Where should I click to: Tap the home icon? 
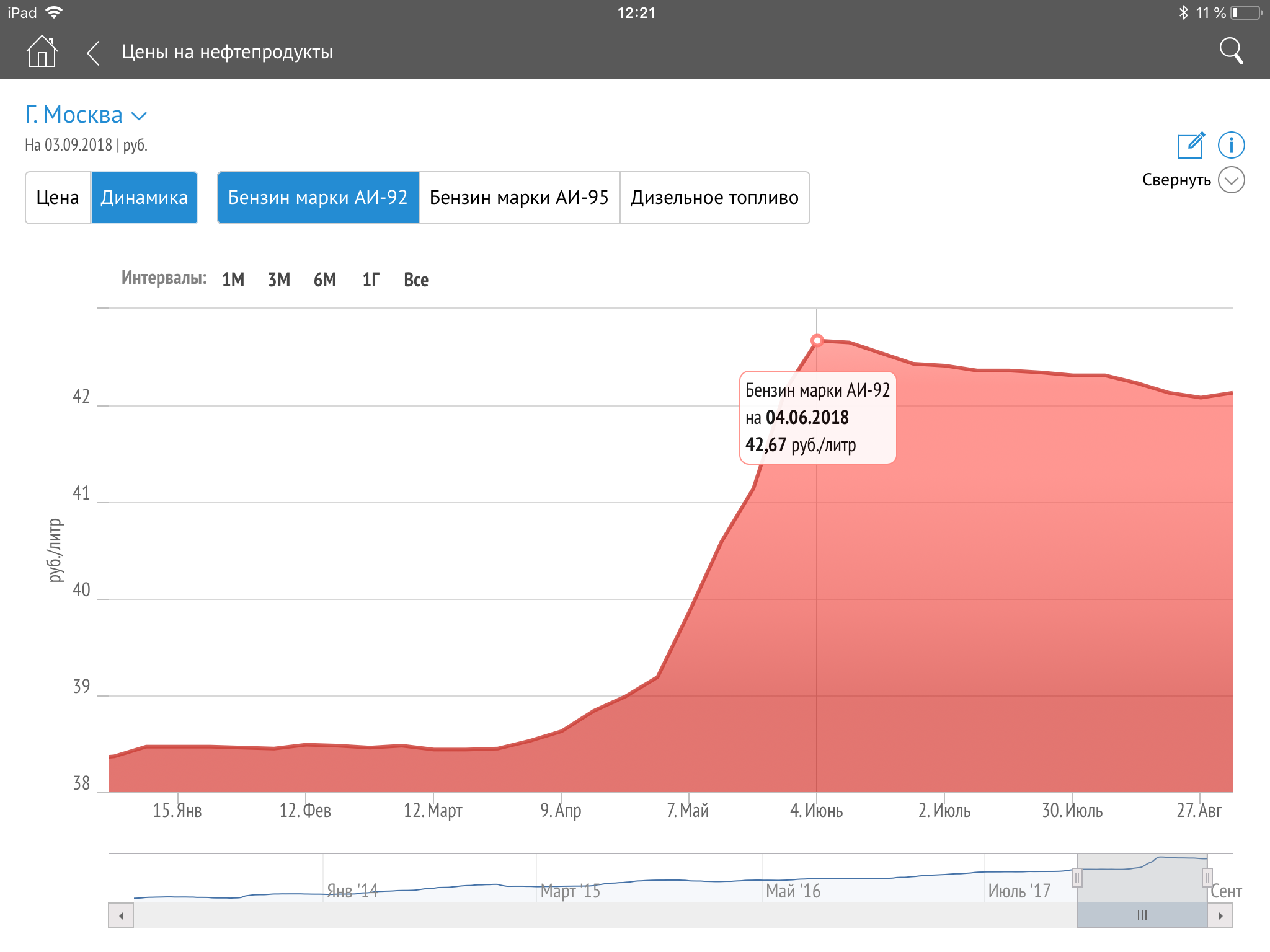(42, 51)
